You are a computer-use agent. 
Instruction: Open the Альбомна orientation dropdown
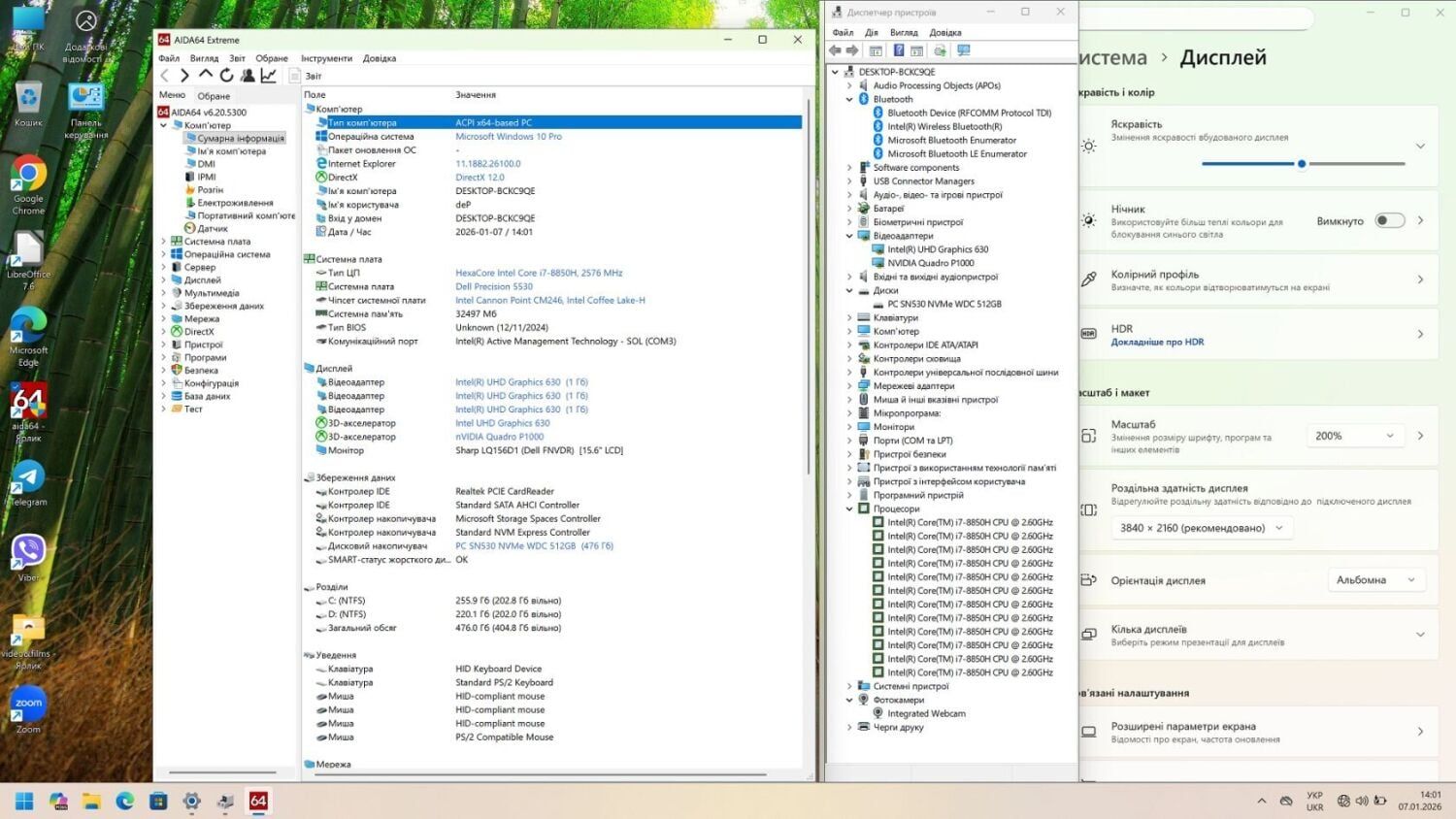[1374, 580]
